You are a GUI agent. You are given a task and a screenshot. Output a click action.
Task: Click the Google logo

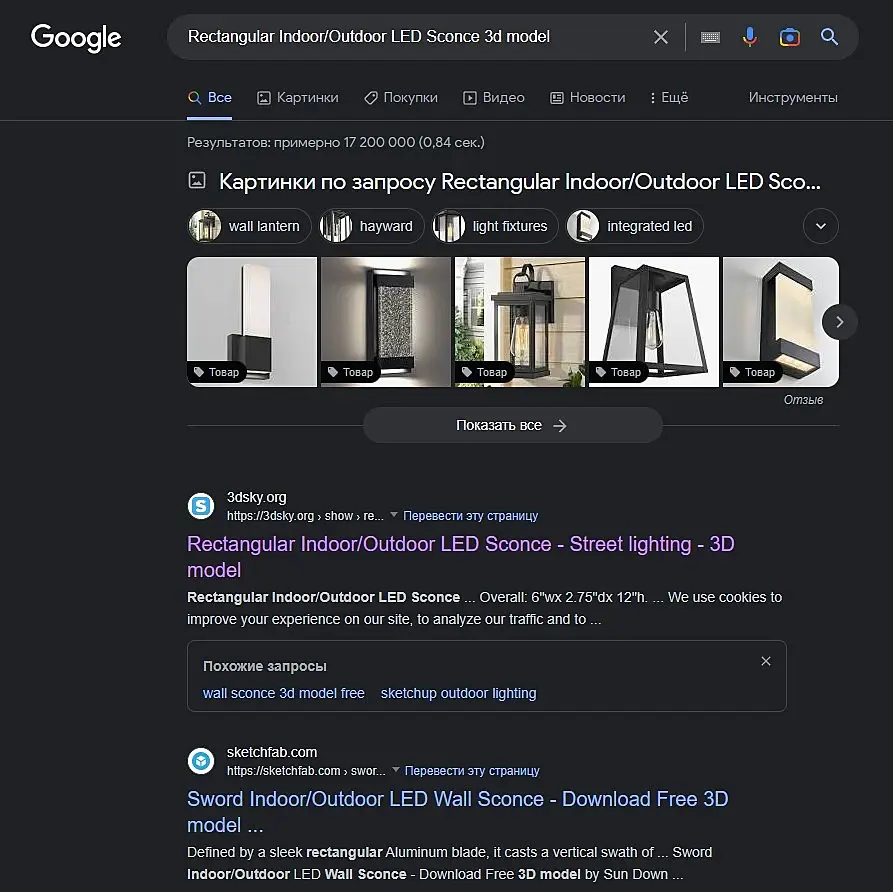[76, 38]
